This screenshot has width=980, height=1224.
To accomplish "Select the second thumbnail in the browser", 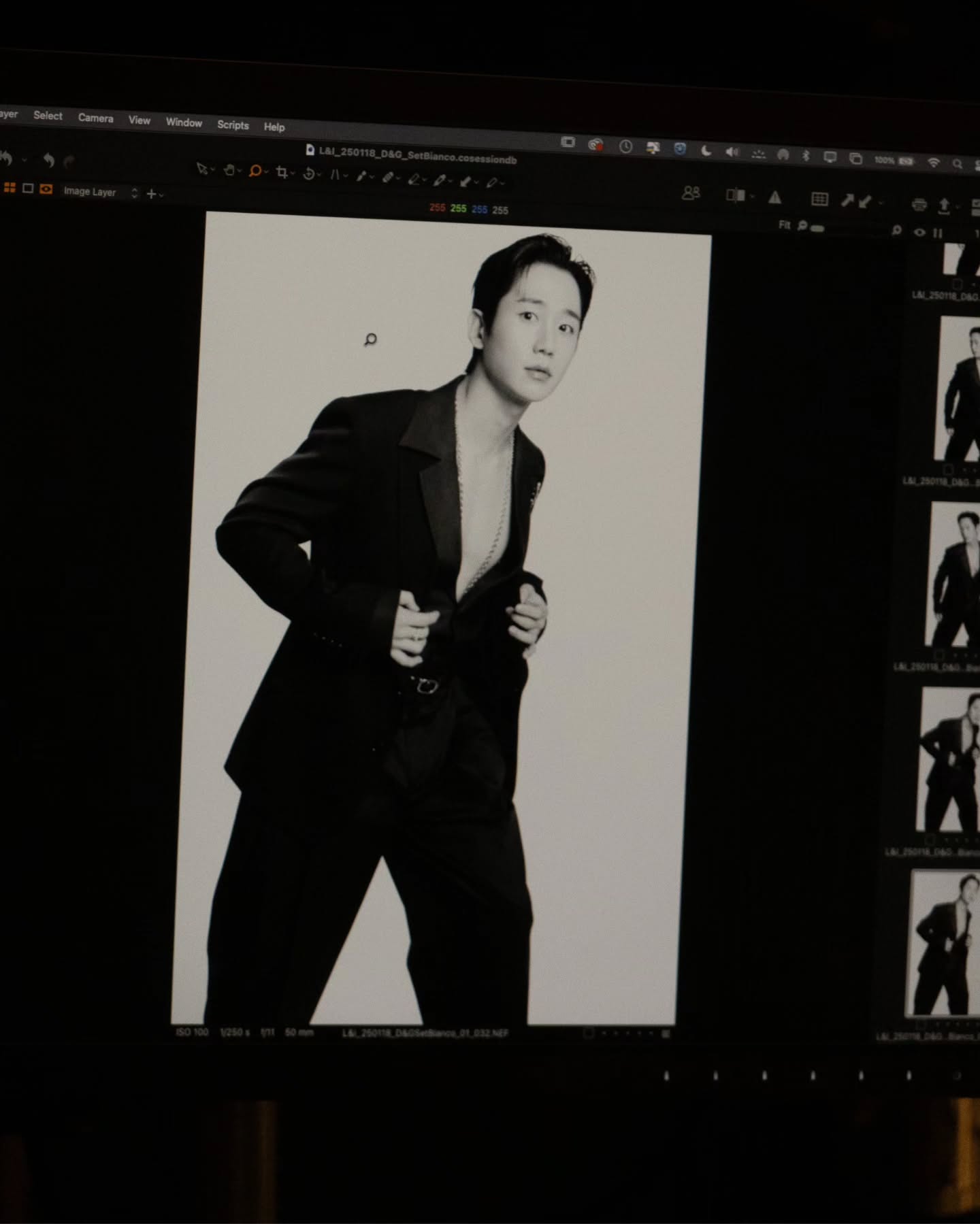I will click(959, 389).
